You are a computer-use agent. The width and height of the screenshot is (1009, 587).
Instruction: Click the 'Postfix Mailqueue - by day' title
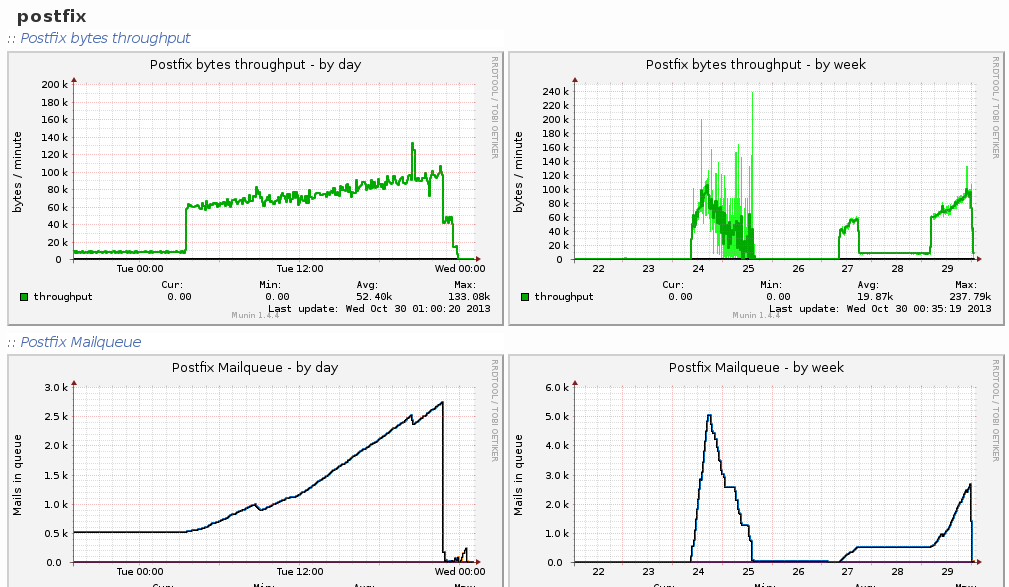pos(255,367)
